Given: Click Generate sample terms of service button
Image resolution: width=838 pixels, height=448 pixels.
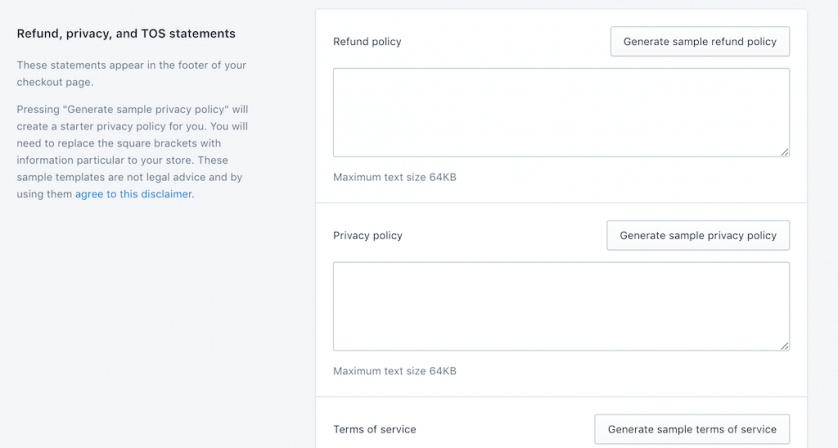Looking at the screenshot, I should coord(692,429).
